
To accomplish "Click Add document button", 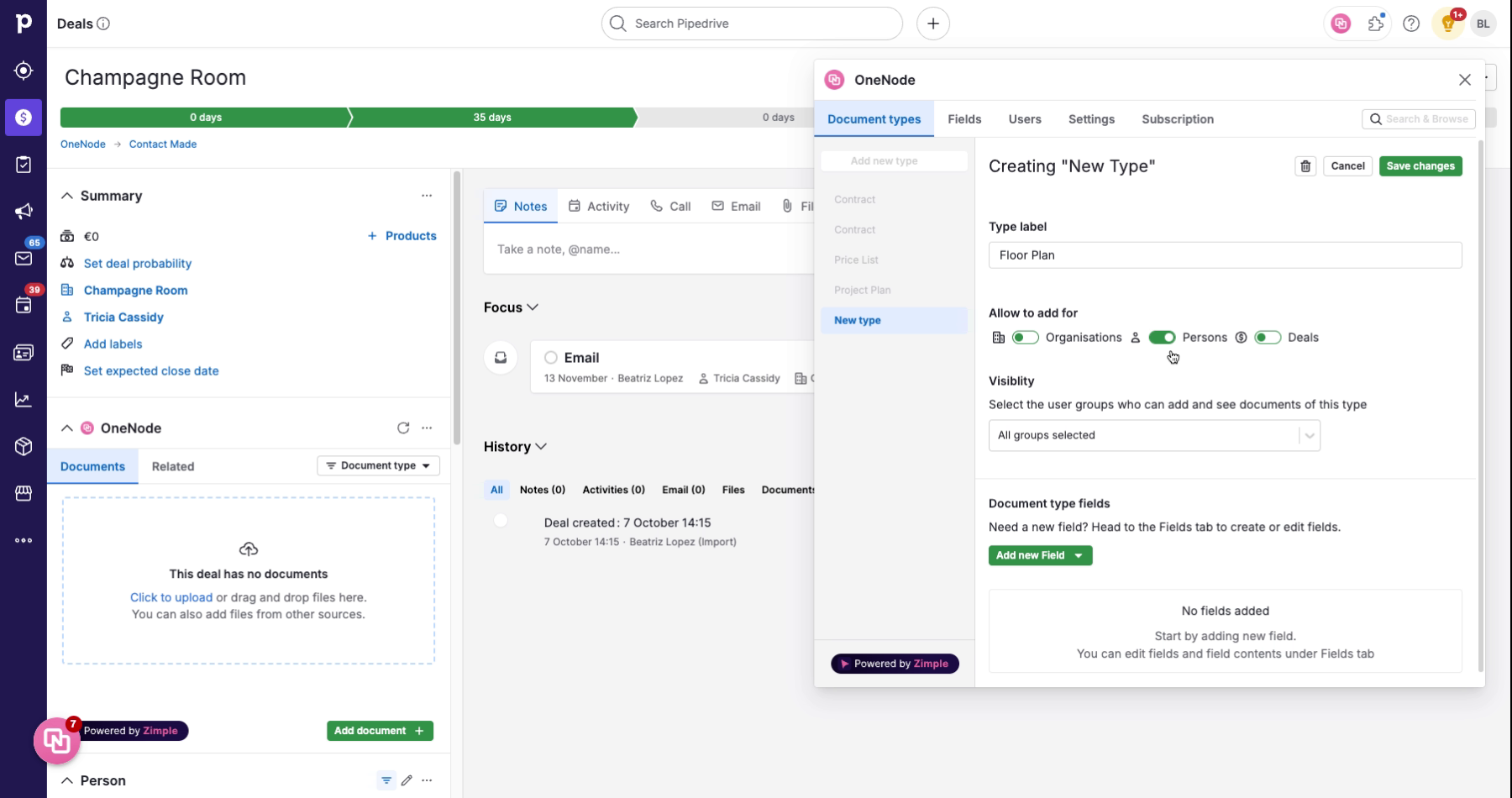I will tap(380, 731).
